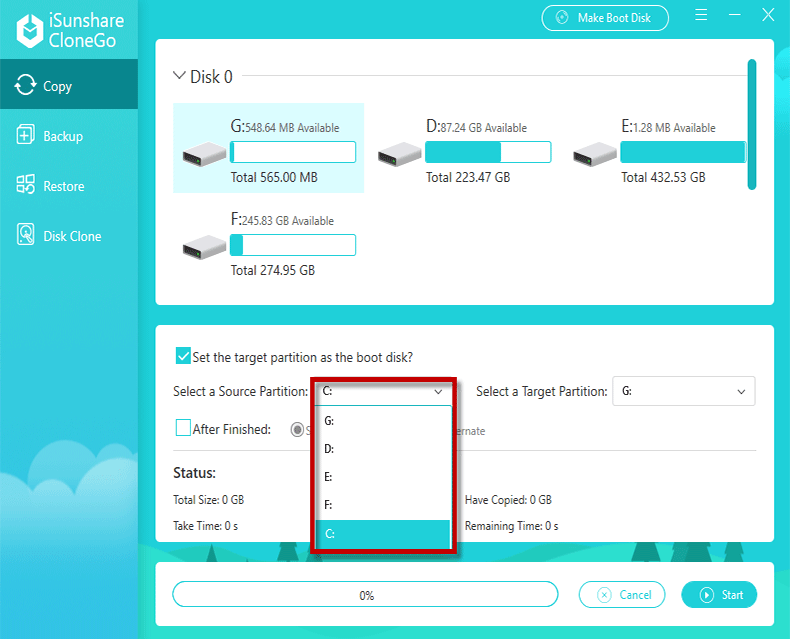Click the F: drive usage bar

[293, 245]
